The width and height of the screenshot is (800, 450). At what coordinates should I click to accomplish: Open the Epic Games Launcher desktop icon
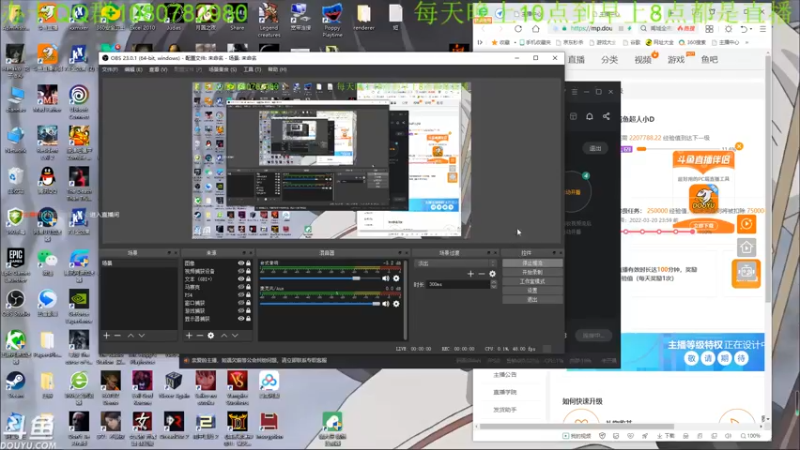(x=15, y=265)
